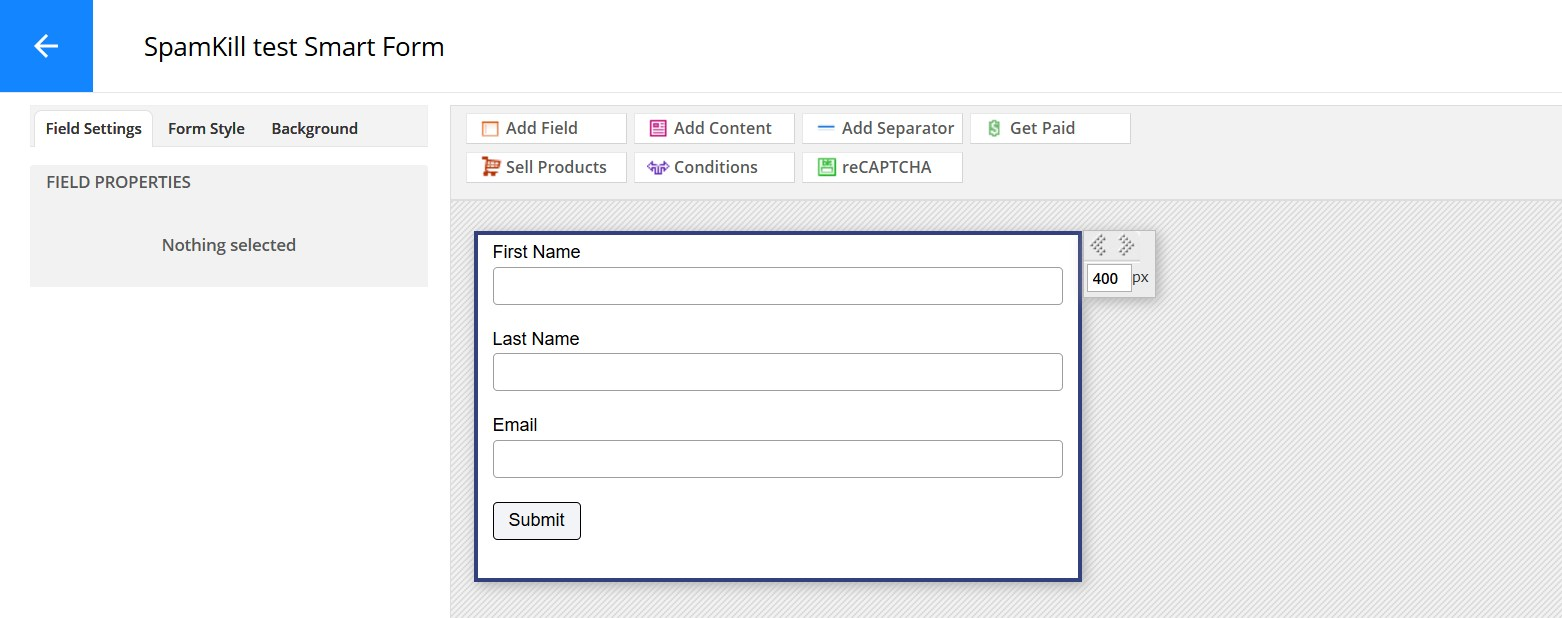Viewport: 1562px width, 618px height.
Task: Click the Add Field button label
Action: pyautogui.click(x=542, y=128)
